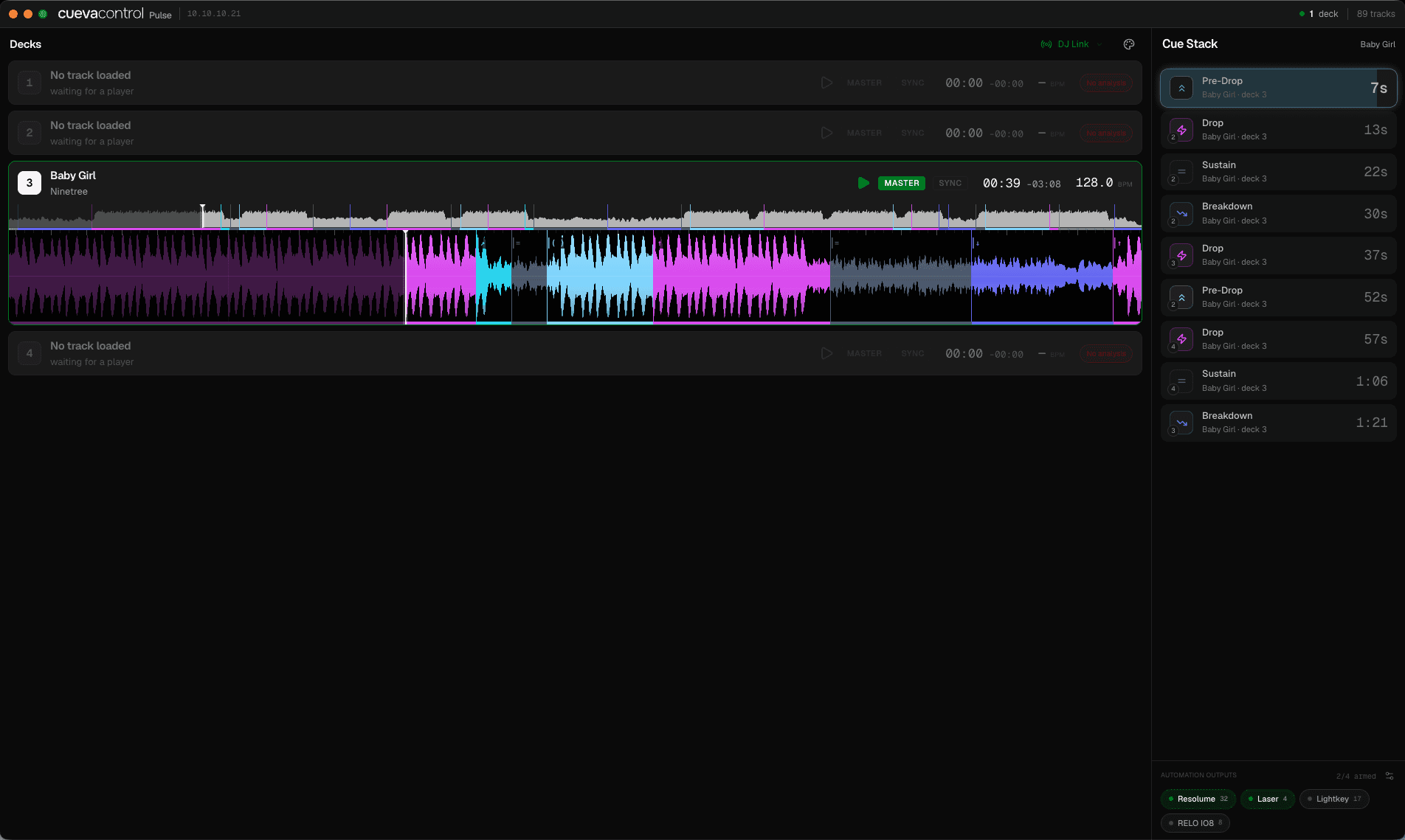Click deck 1 play icon
Image resolution: width=1405 pixels, height=840 pixels.
point(826,83)
